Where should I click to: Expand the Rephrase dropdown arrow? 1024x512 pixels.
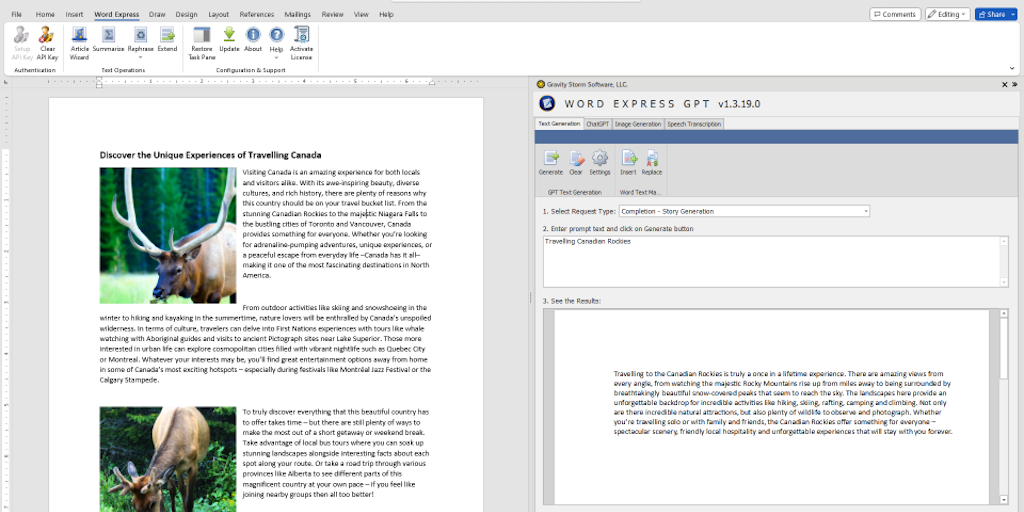click(x=140, y=57)
